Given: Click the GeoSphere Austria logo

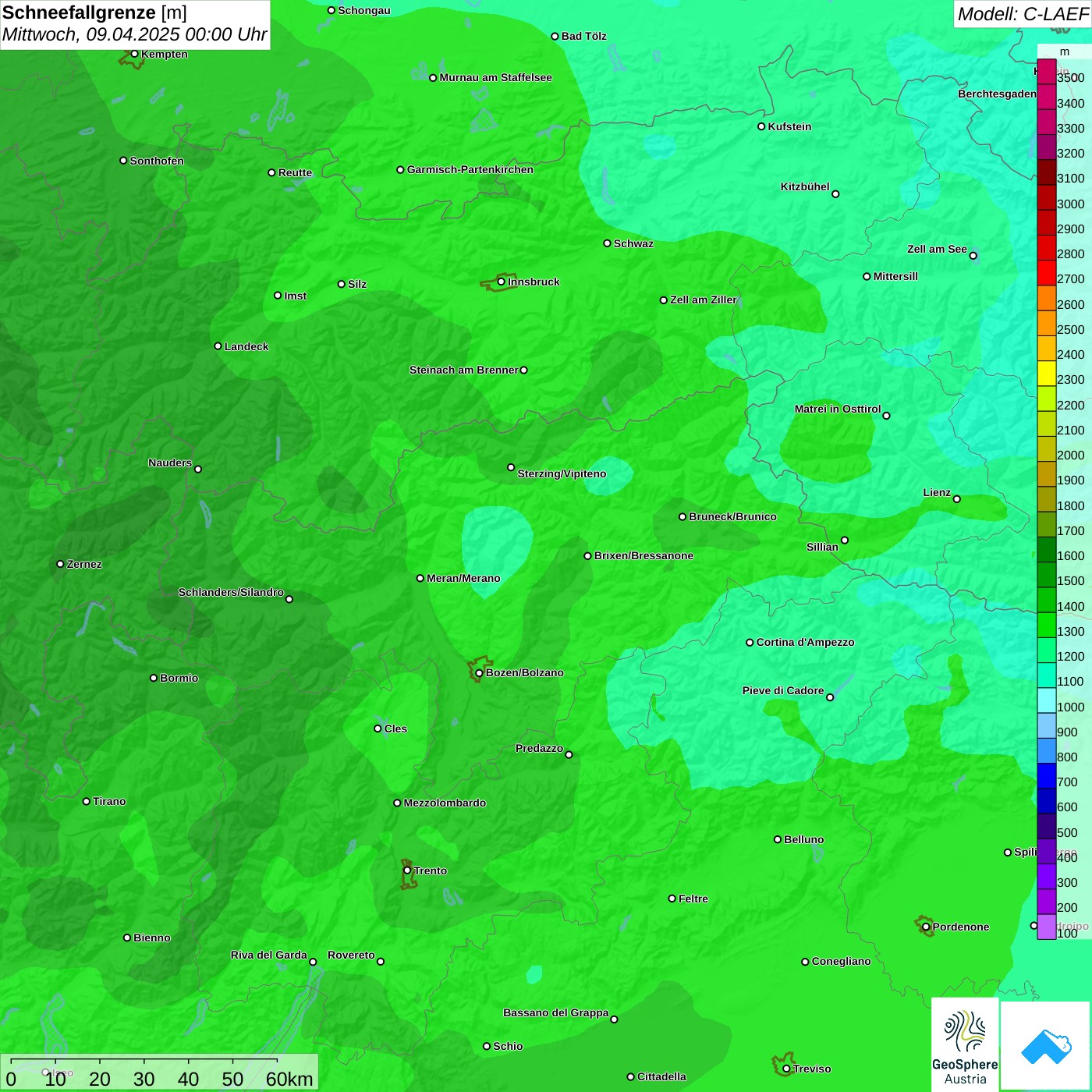Looking at the screenshot, I should pyautogui.click(x=965, y=1044).
